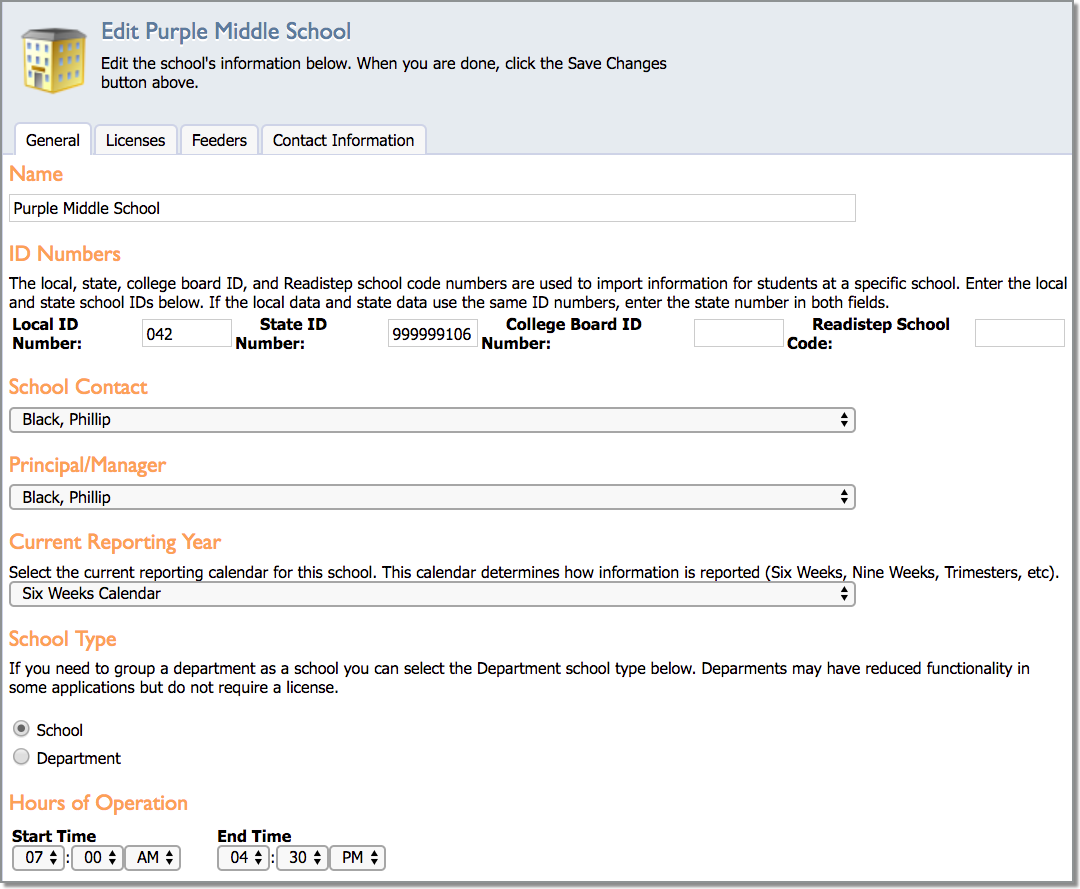Expand the Current Reporting Year calendar dropdown

tap(432, 594)
